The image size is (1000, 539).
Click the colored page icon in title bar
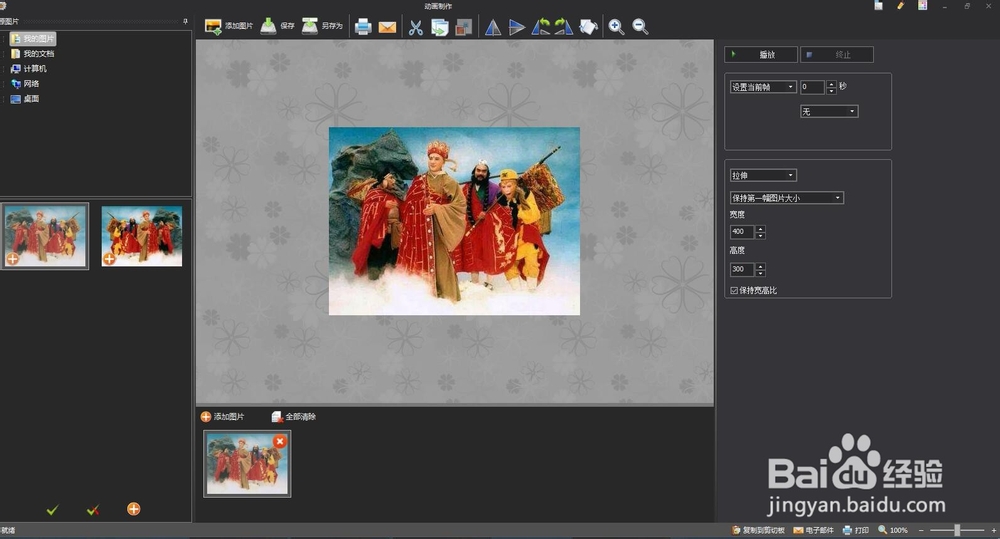pyautogui.click(x=922, y=5)
